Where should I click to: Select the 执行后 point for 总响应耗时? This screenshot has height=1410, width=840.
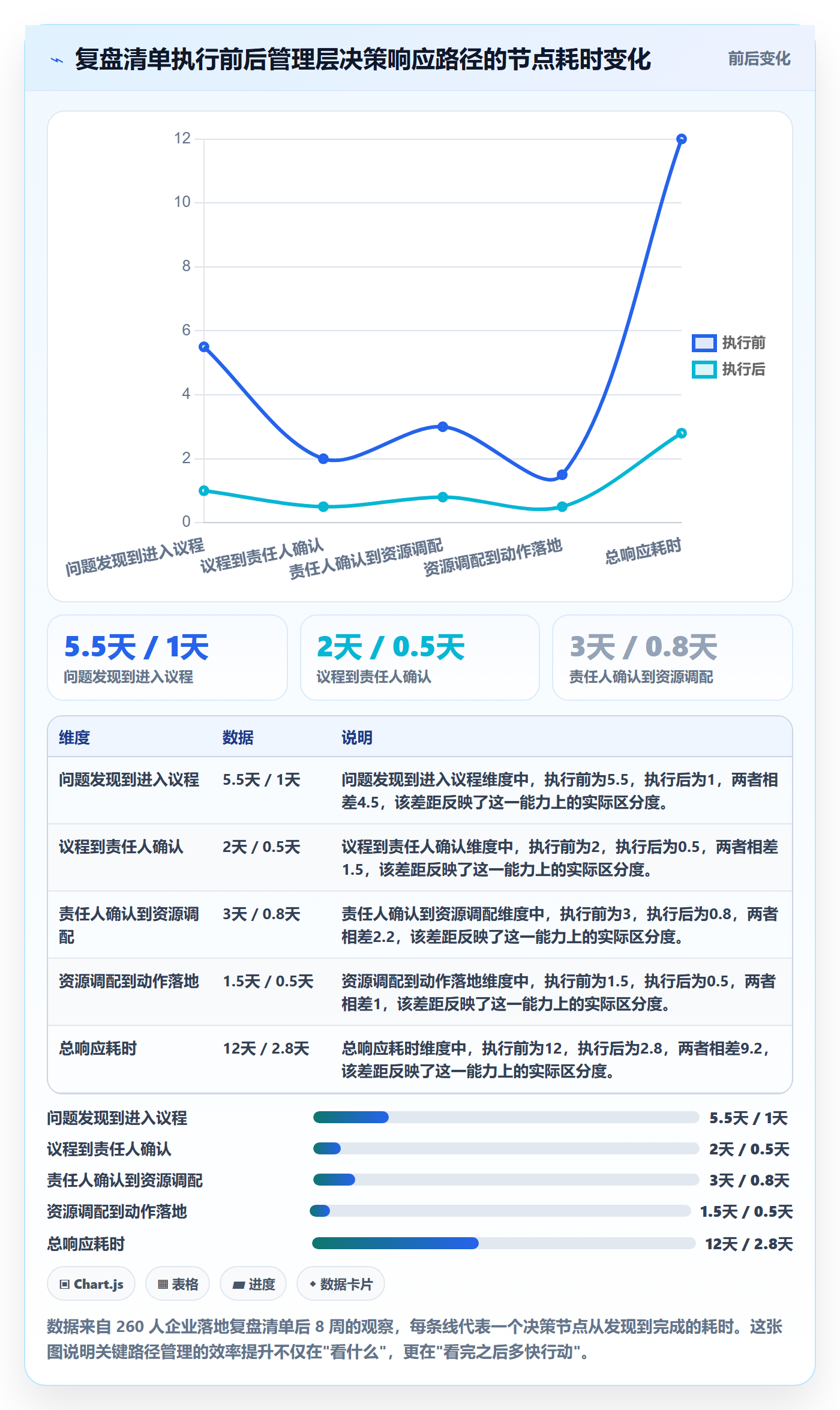tap(681, 433)
